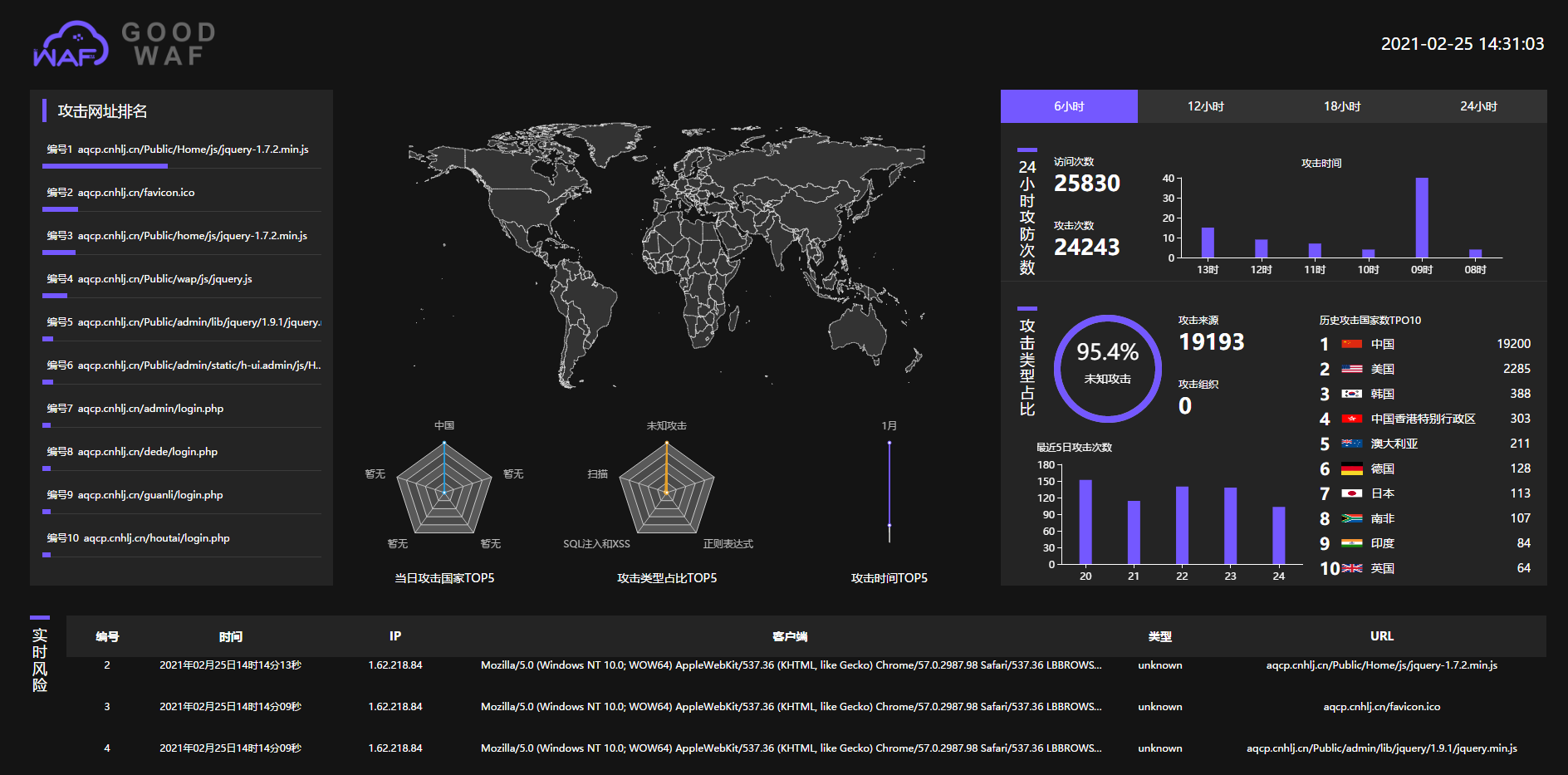Viewport: 1568px width, 775px height.
Task: Click the 攻击来源 value 19193
Action: (1212, 342)
